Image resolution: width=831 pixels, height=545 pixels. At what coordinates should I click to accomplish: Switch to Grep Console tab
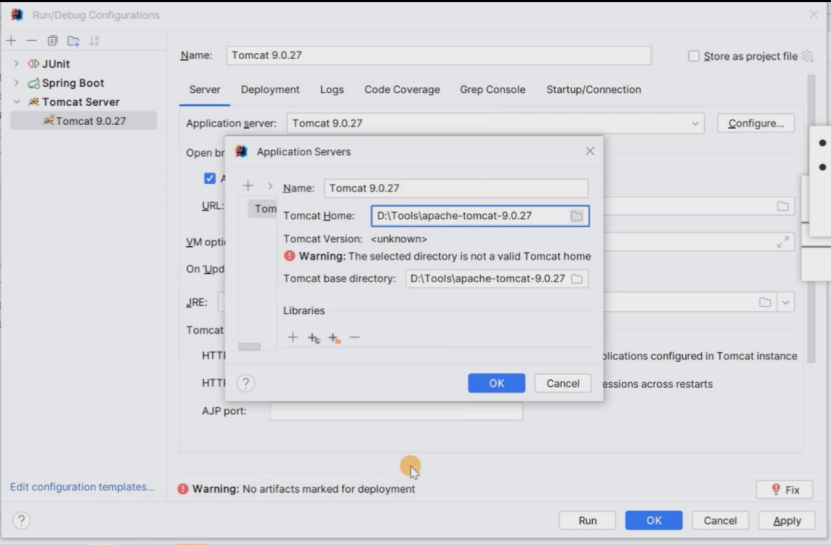click(x=492, y=90)
